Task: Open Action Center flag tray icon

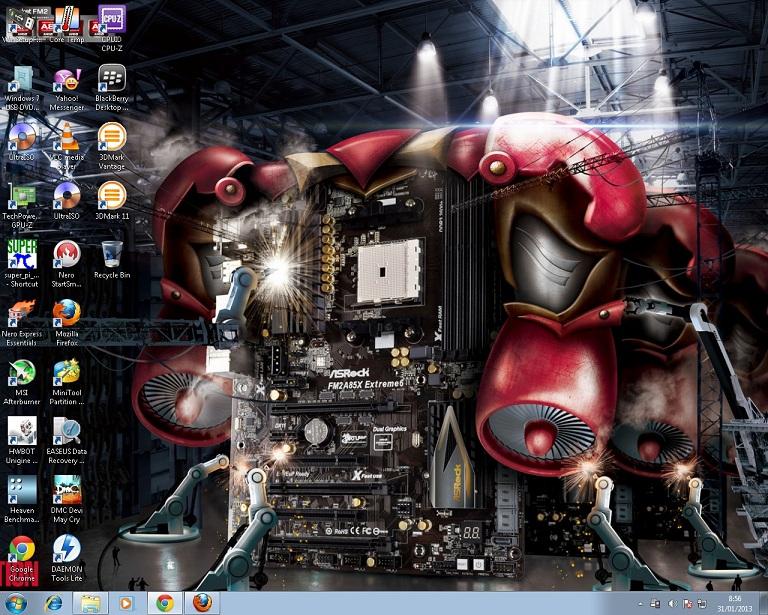Action: (687, 604)
